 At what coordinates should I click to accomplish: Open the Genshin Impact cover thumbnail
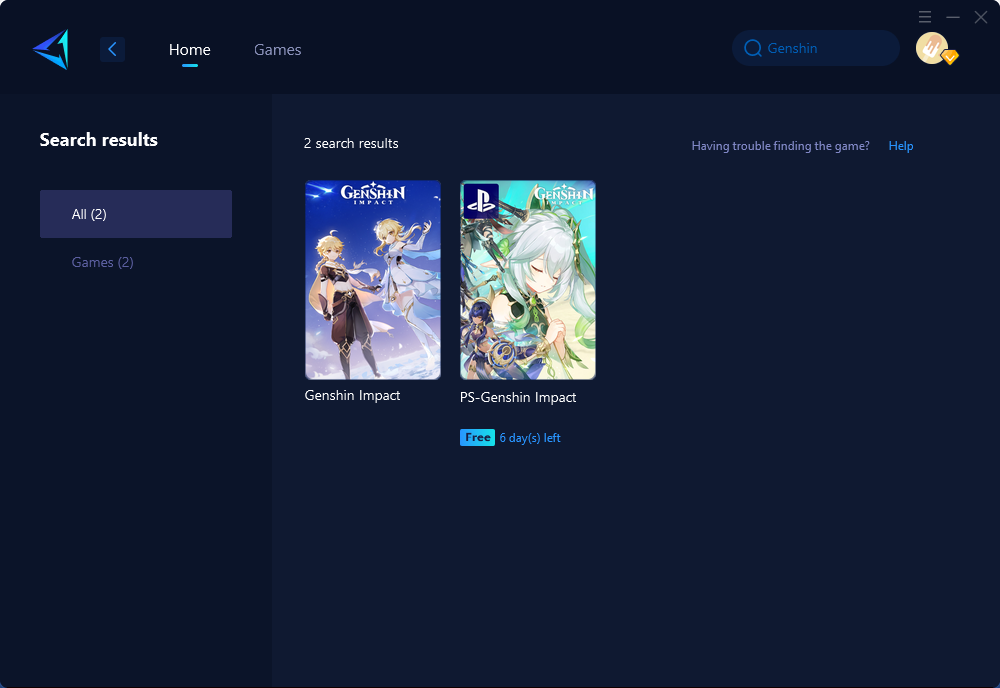point(373,280)
